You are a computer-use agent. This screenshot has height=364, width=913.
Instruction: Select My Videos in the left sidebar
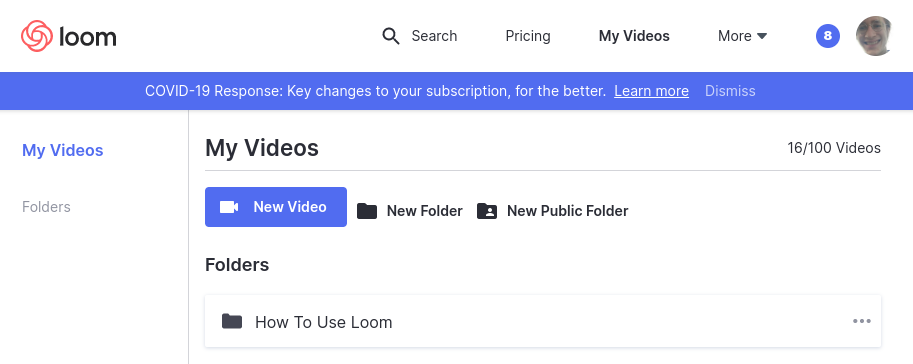63,150
